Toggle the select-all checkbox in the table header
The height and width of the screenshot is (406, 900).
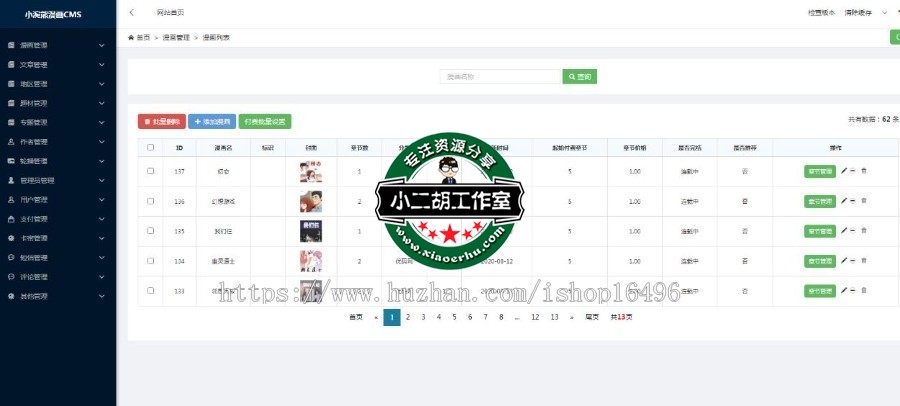151,147
